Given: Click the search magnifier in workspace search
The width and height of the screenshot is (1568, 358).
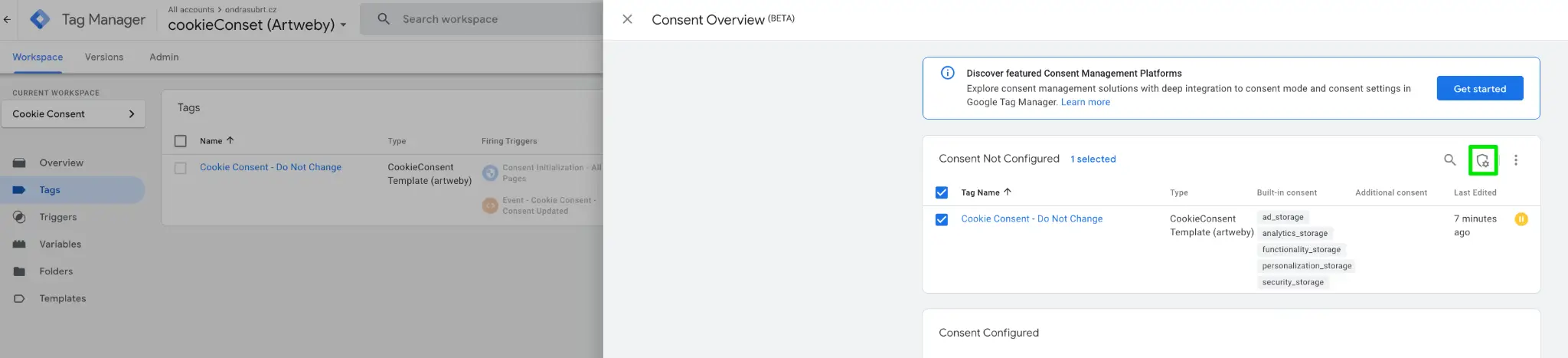Looking at the screenshot, I should tap(384, 19).
